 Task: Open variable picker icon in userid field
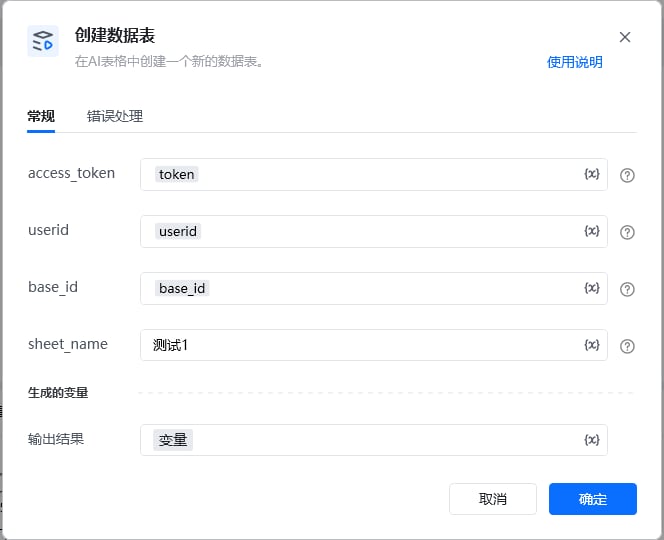point(592,231)
